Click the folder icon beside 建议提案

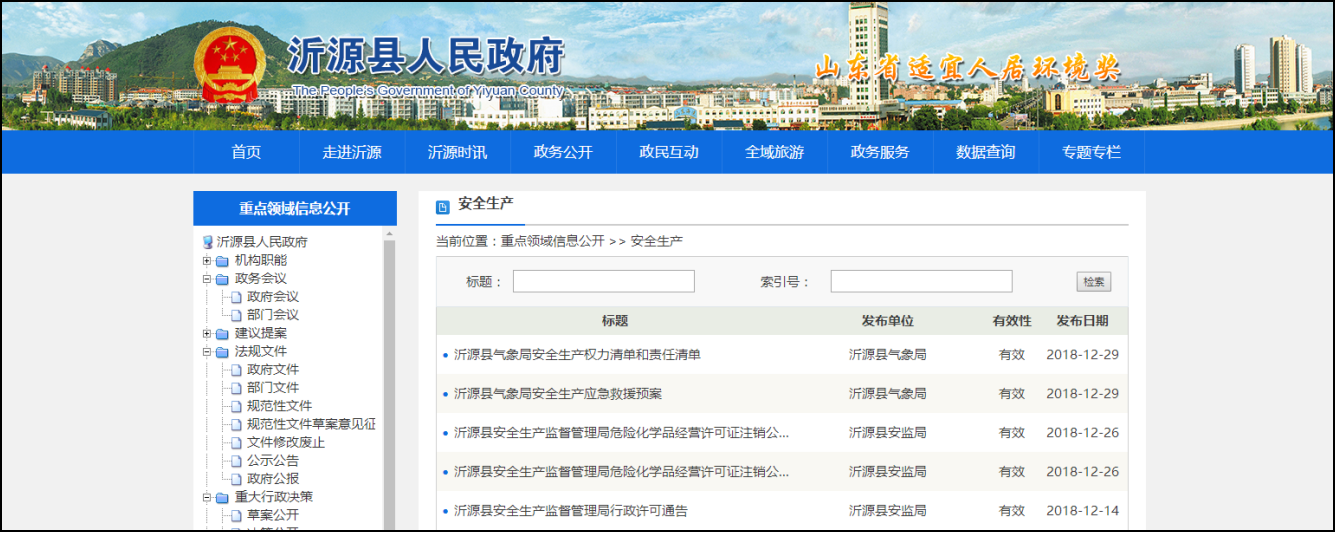[222, 334]
